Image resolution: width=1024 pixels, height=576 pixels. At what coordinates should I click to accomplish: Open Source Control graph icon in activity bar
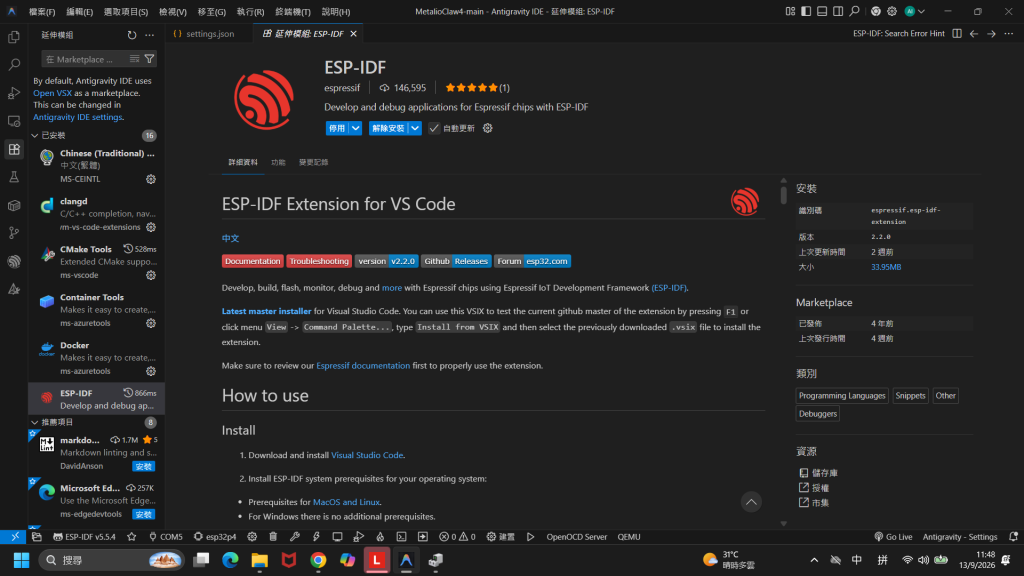(x=14, y=233)
